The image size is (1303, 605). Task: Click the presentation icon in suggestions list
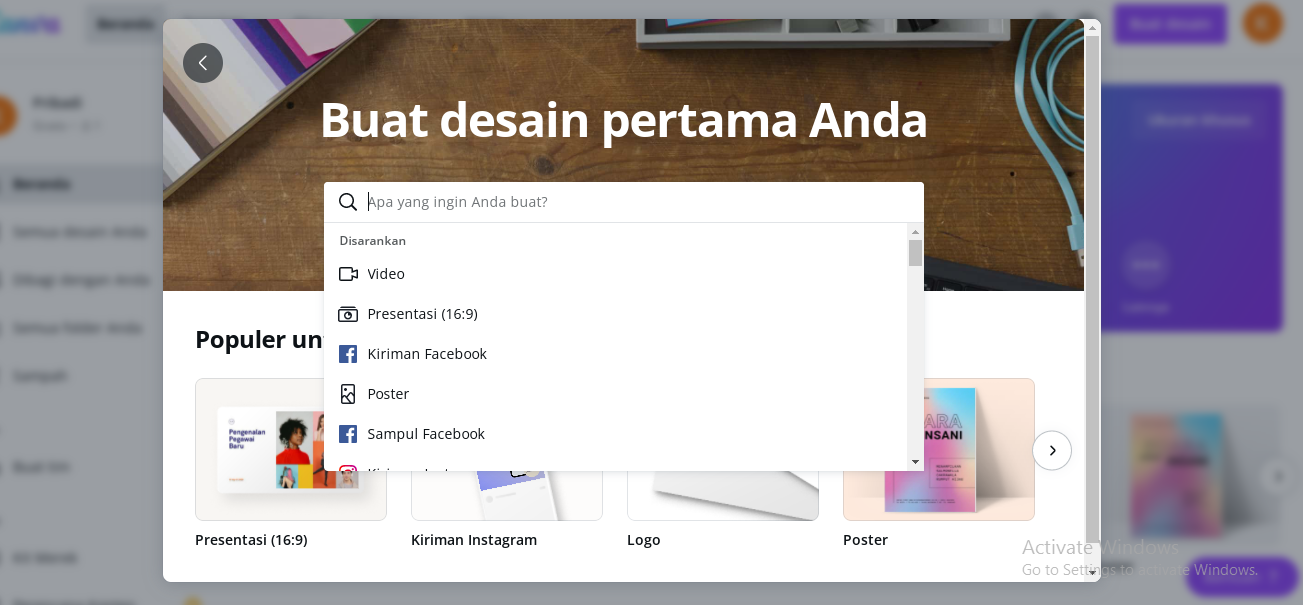pyautogui.click(x=348, y=314)
